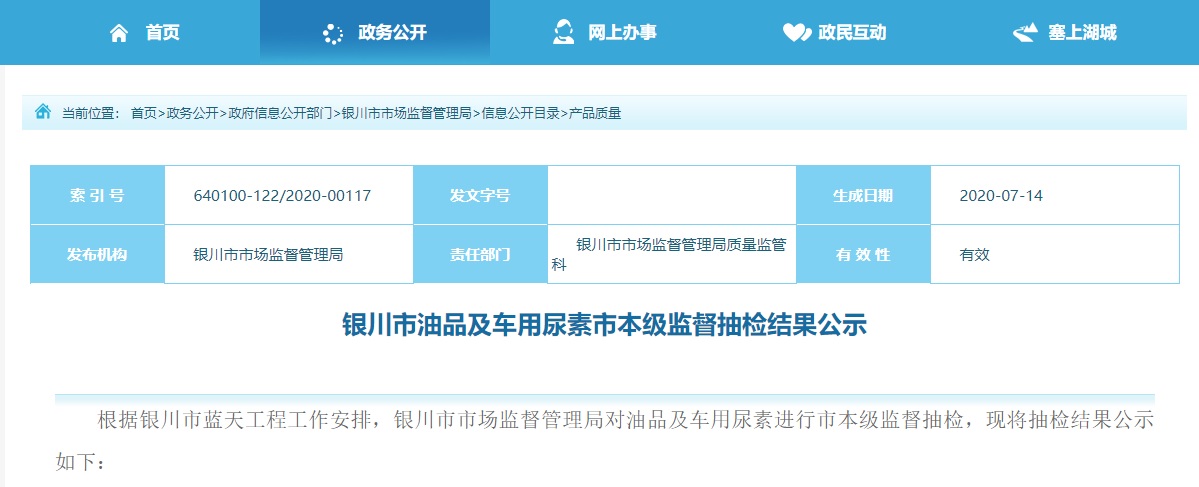Click the lake icon beside 塞上湖城
Viewport: 1199px width, 487px height.
point(1025,33)
